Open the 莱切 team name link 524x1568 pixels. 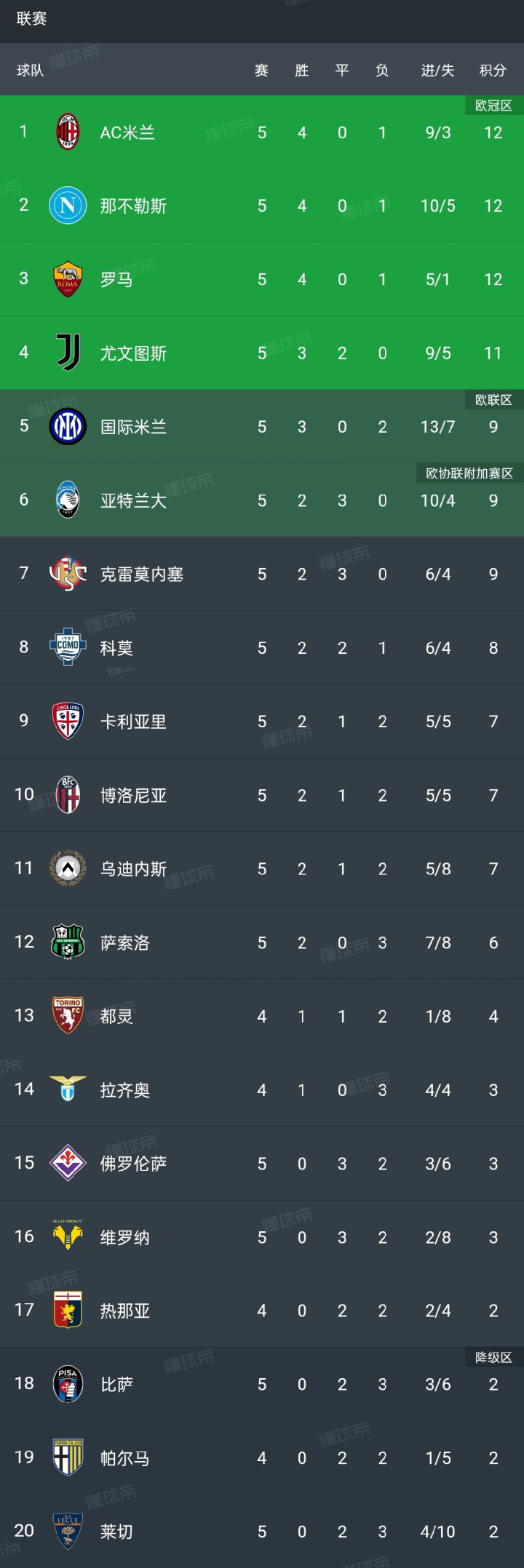point(116,1532)
